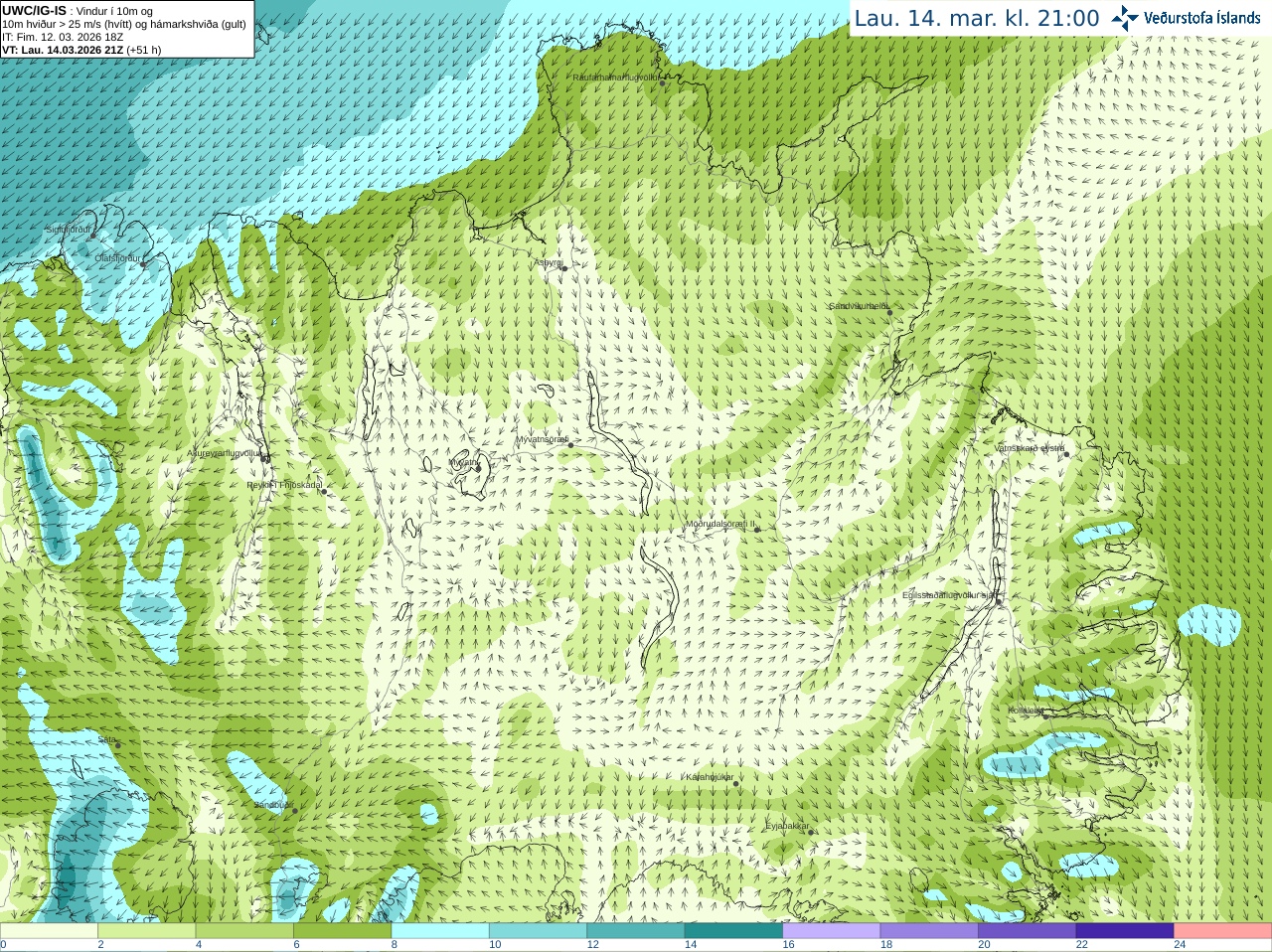The width and height of the screenshot is (1272, 952).
Task: Pick the 4–6 m/s green legend swatch
Action: click(244, 931)
